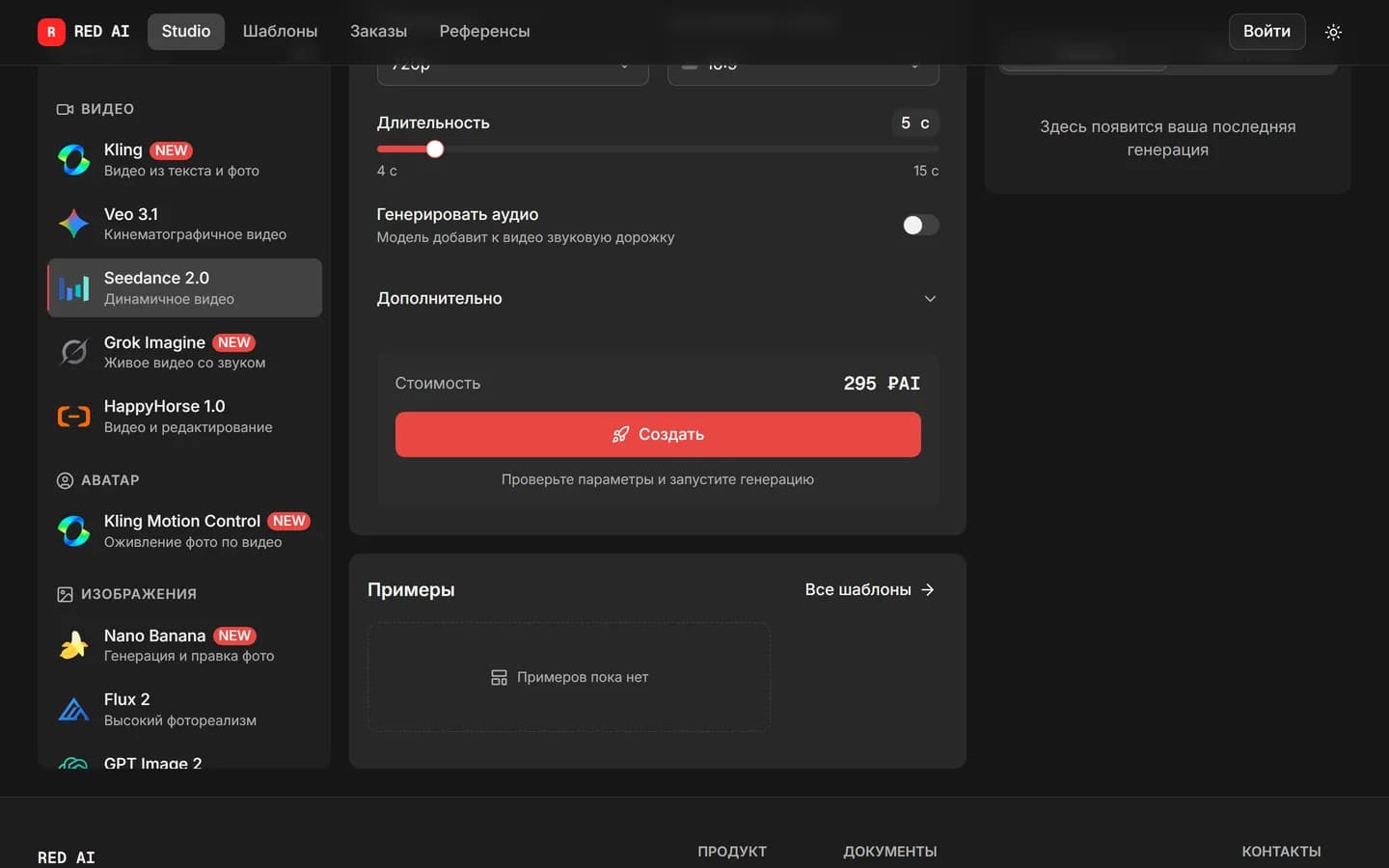Click the video camera icon beside ВИДЕО

(65, 109)
